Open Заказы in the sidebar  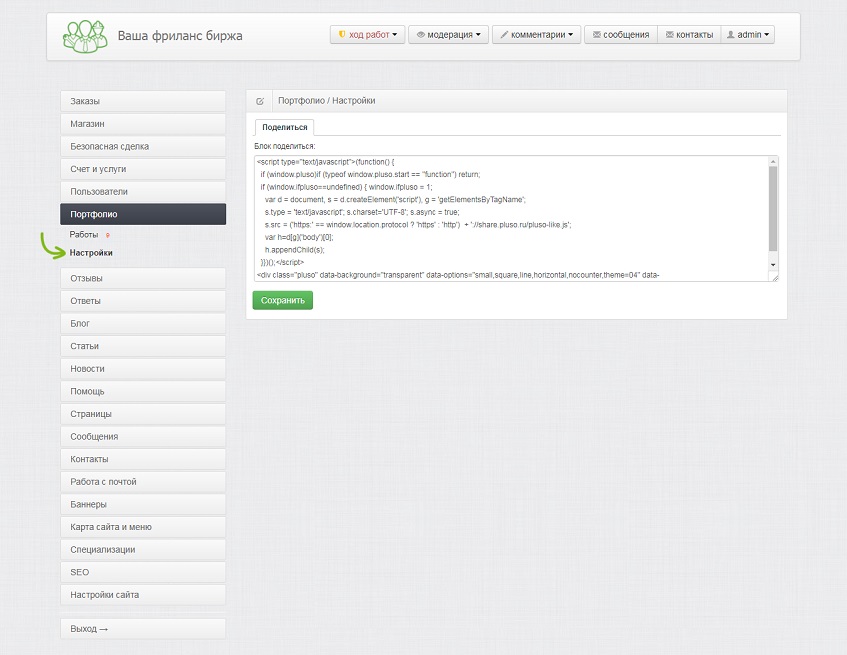coord(143,101)
